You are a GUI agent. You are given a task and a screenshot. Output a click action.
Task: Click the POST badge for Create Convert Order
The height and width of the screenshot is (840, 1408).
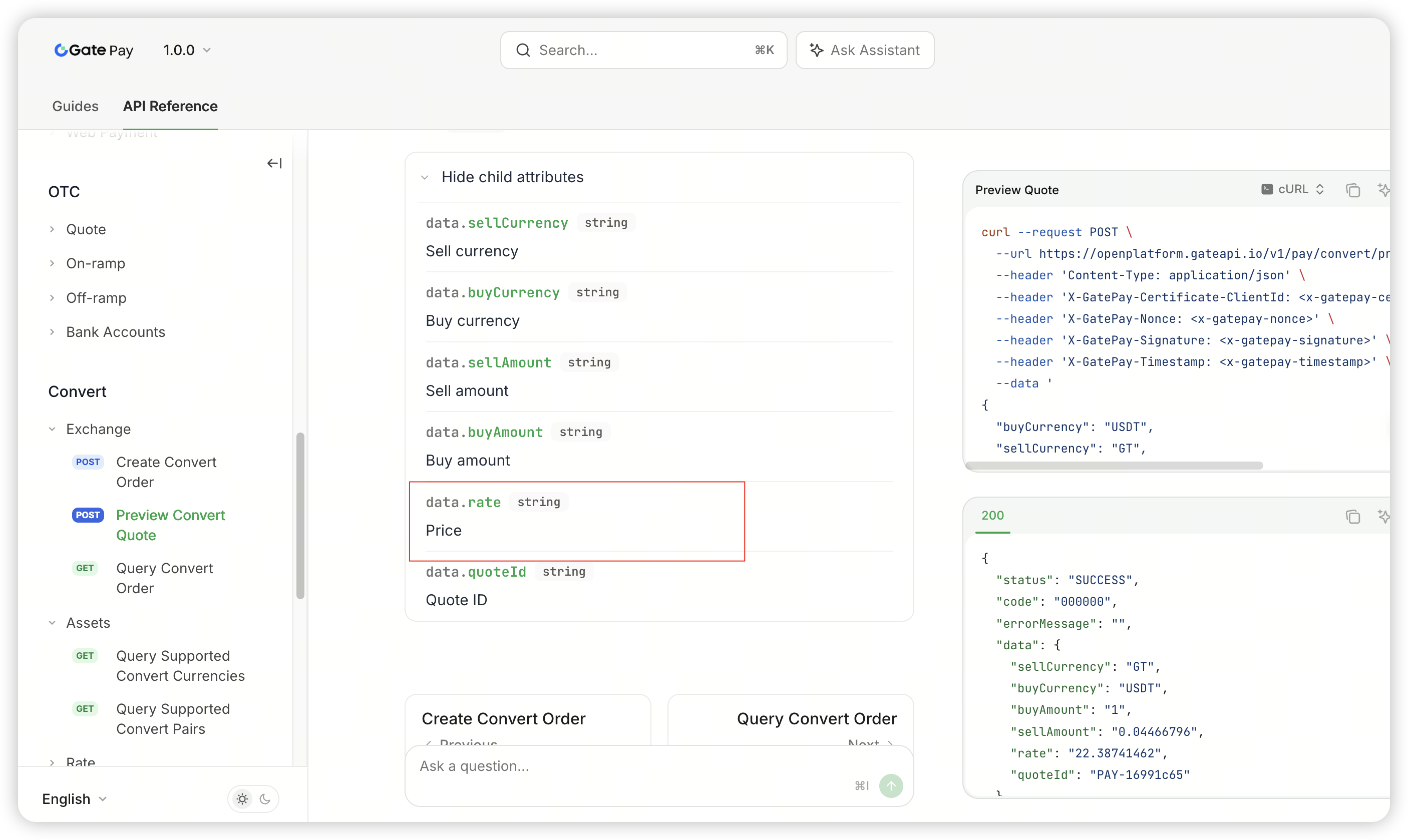[88, 462]
